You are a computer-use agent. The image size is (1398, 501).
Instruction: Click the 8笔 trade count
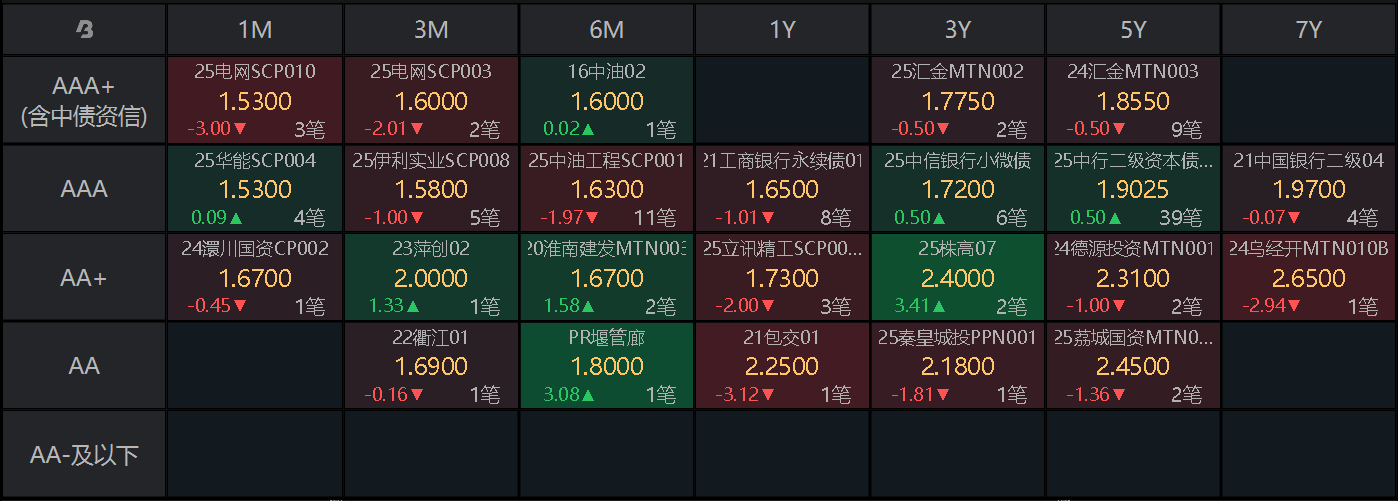(x=835, y=218)
